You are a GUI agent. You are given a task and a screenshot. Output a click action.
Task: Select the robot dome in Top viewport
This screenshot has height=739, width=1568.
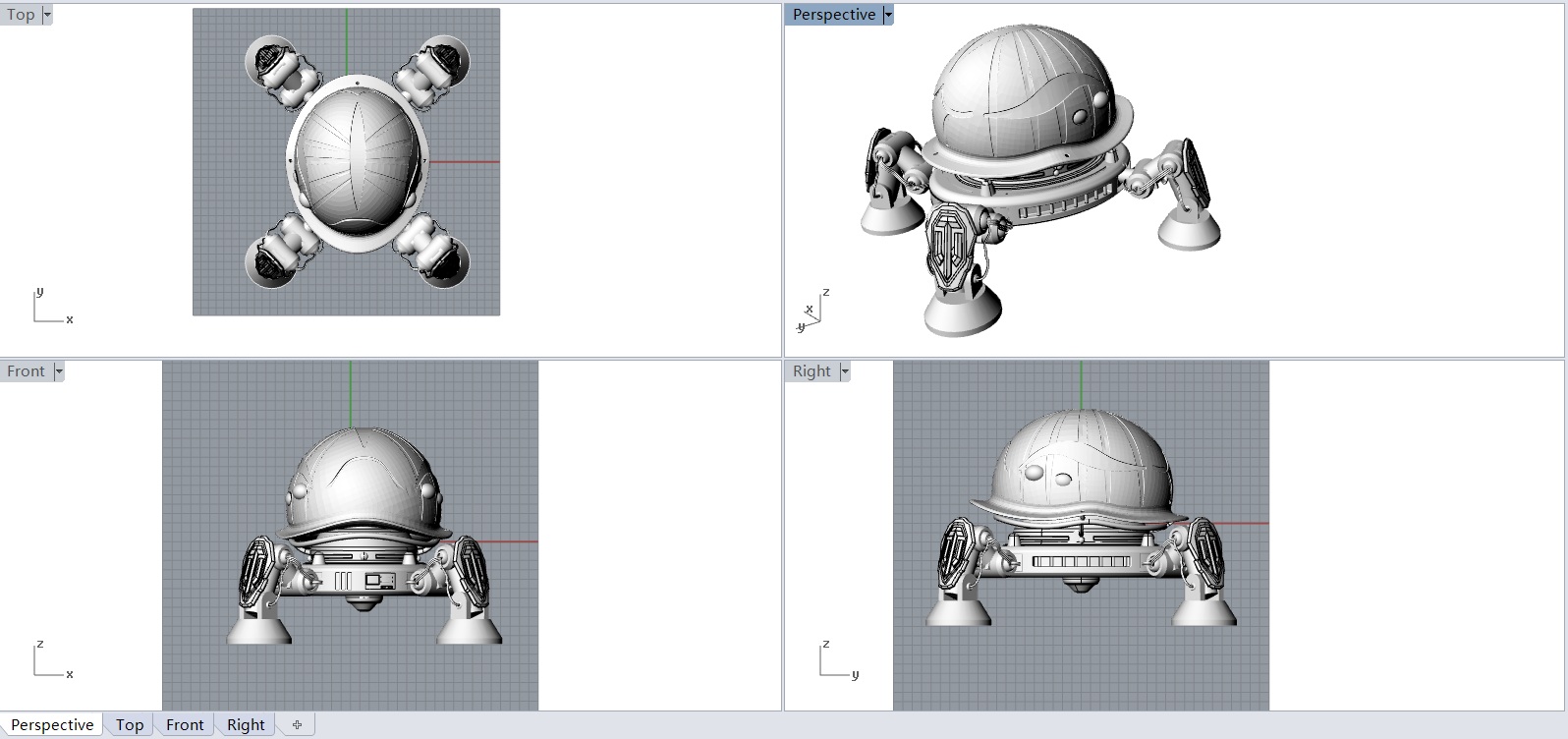[x=357, y=160]
